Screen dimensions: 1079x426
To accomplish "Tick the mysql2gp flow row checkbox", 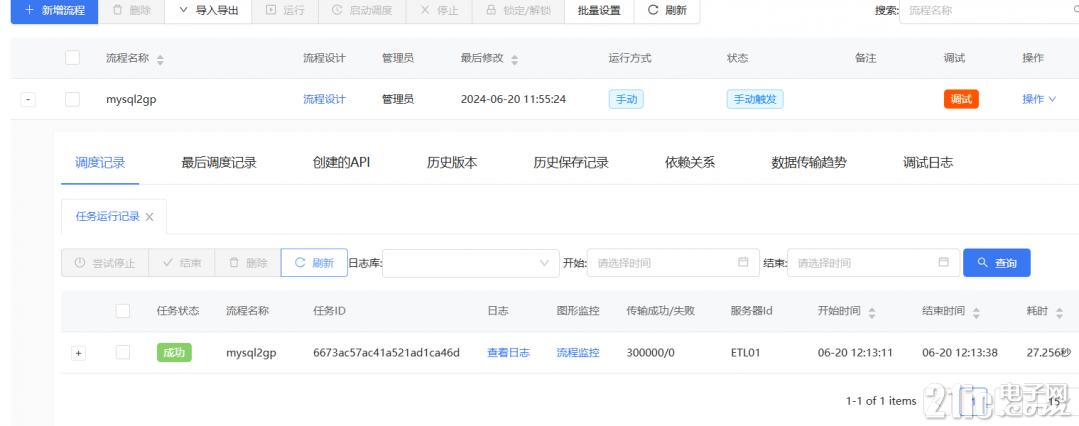I will coord(72,99).
